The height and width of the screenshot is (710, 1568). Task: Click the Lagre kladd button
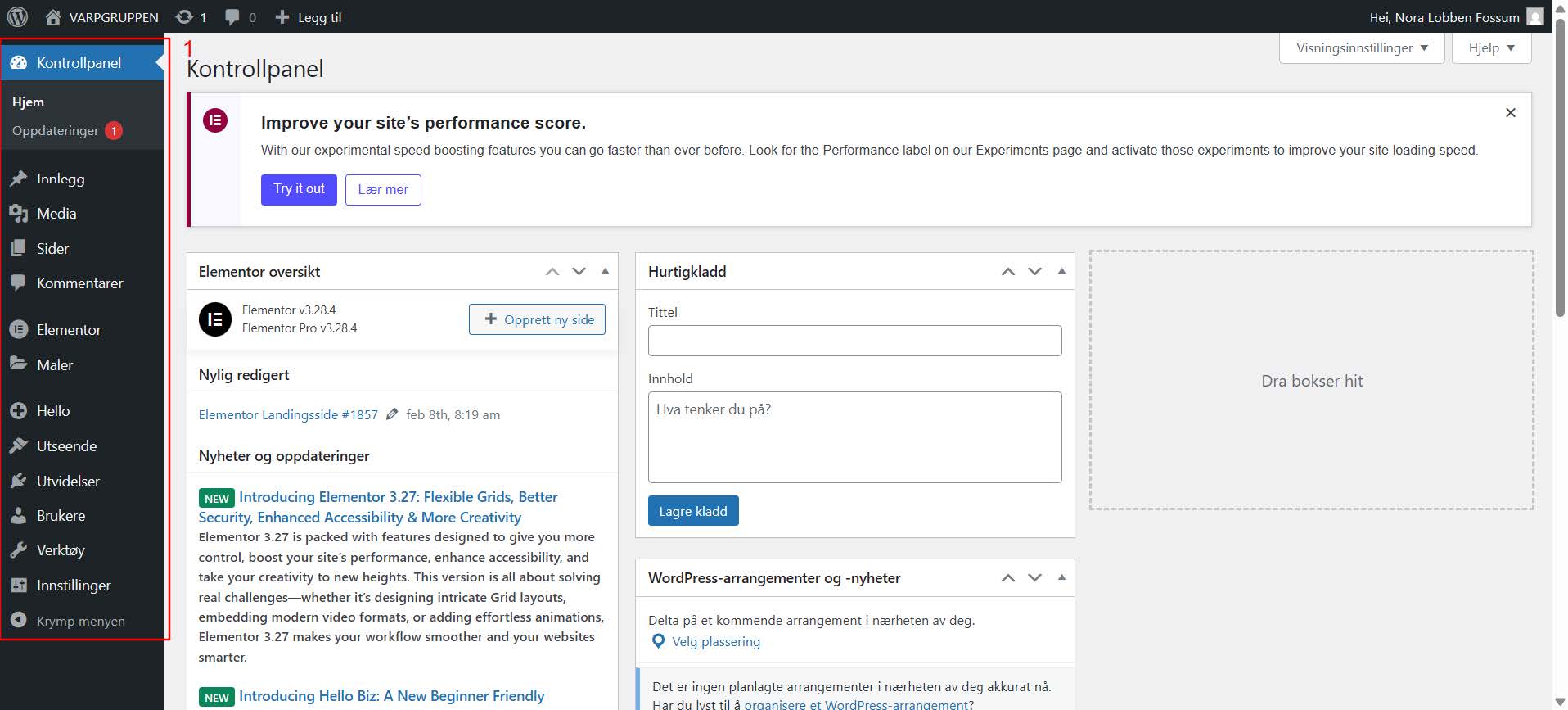click(x=693, y=511)
